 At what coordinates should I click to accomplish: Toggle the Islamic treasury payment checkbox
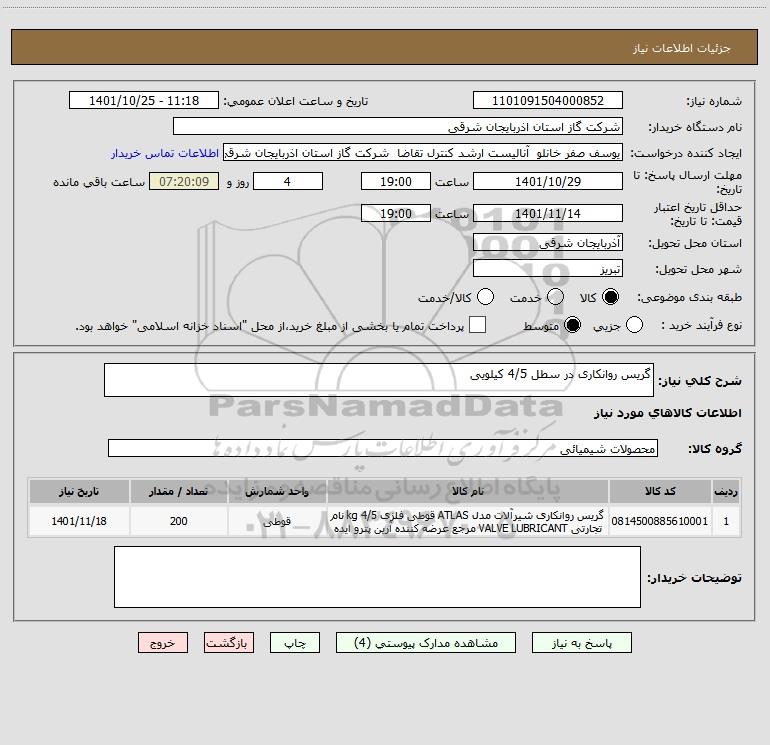[477, 325]
